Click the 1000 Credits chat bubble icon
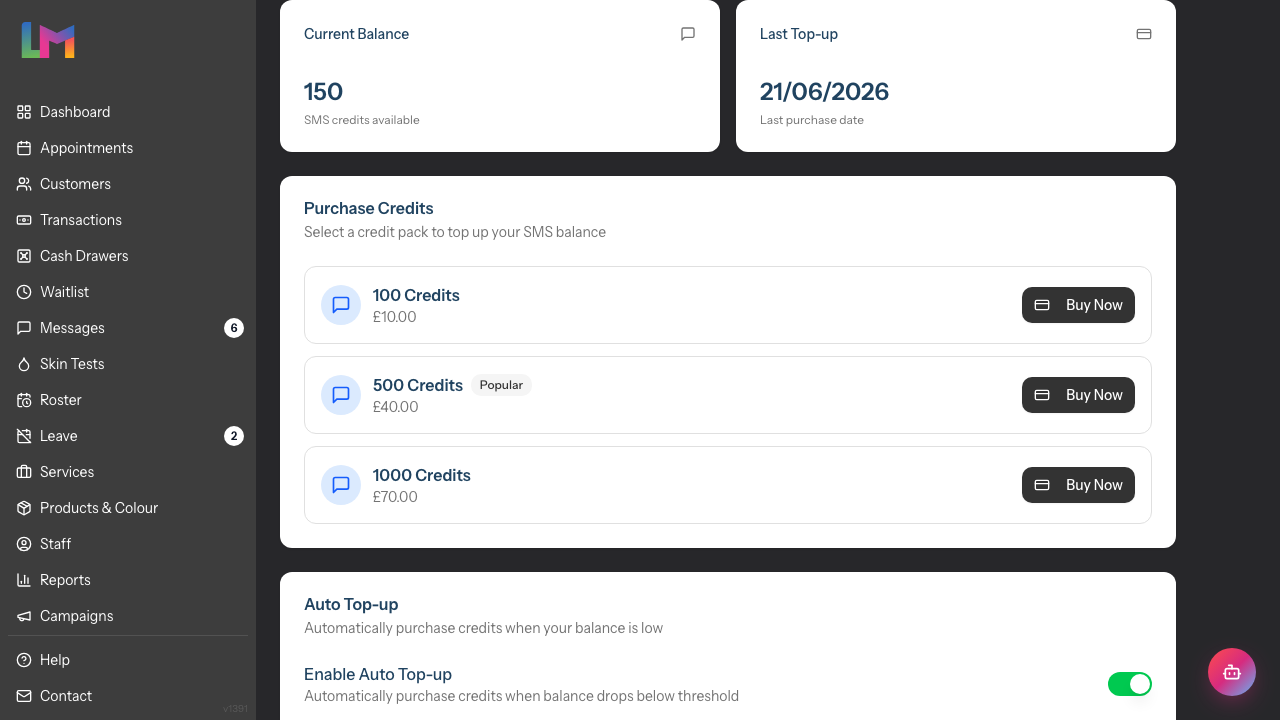Image resolution: width=1280 pixels, height=720 pixels. coord(341,485)
